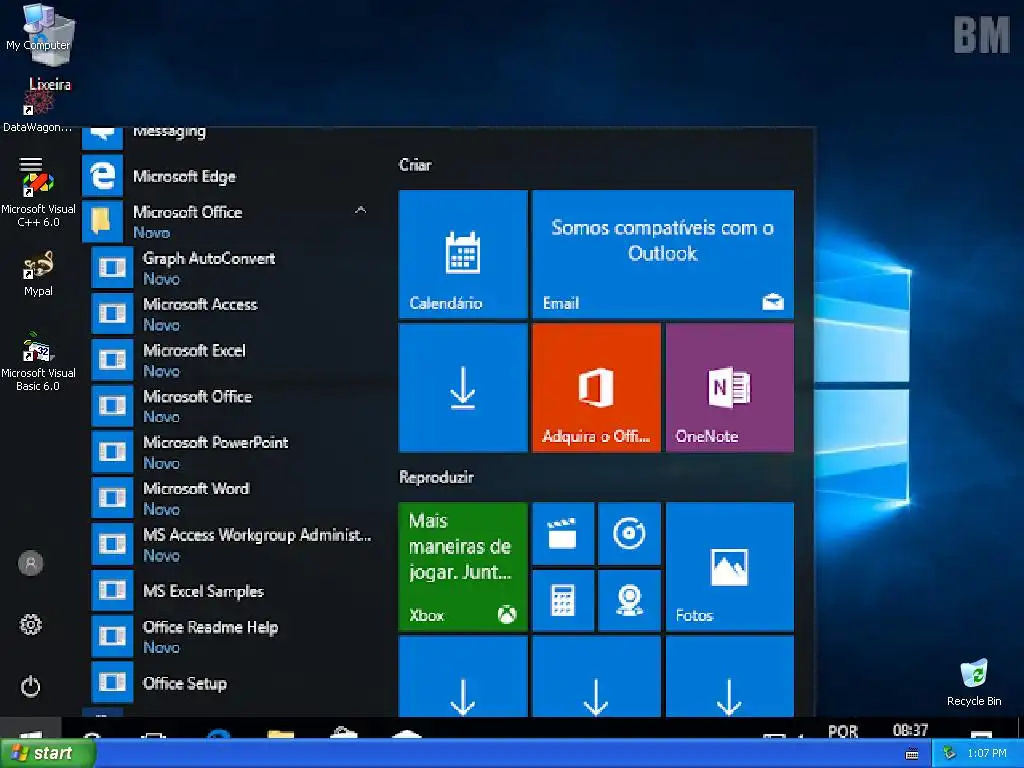The width and height of the screenshot is (1024, 768).
Task: Open the Settings gear in Start menu
Action: click(31, 625)
